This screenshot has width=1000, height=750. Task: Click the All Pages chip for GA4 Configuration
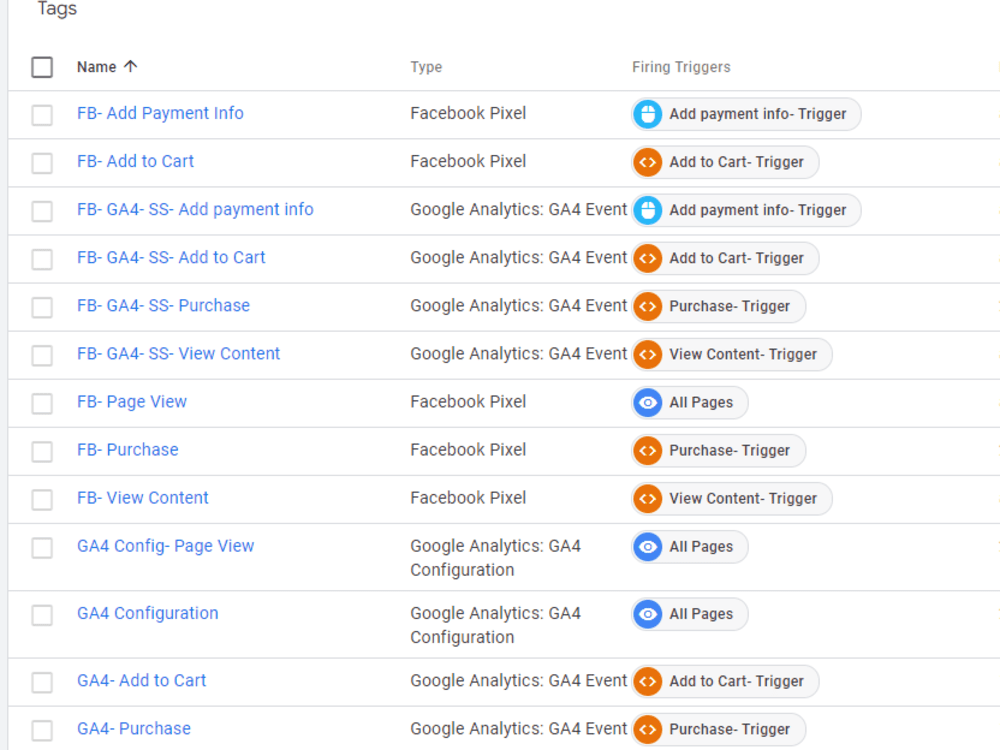point(689,614)
